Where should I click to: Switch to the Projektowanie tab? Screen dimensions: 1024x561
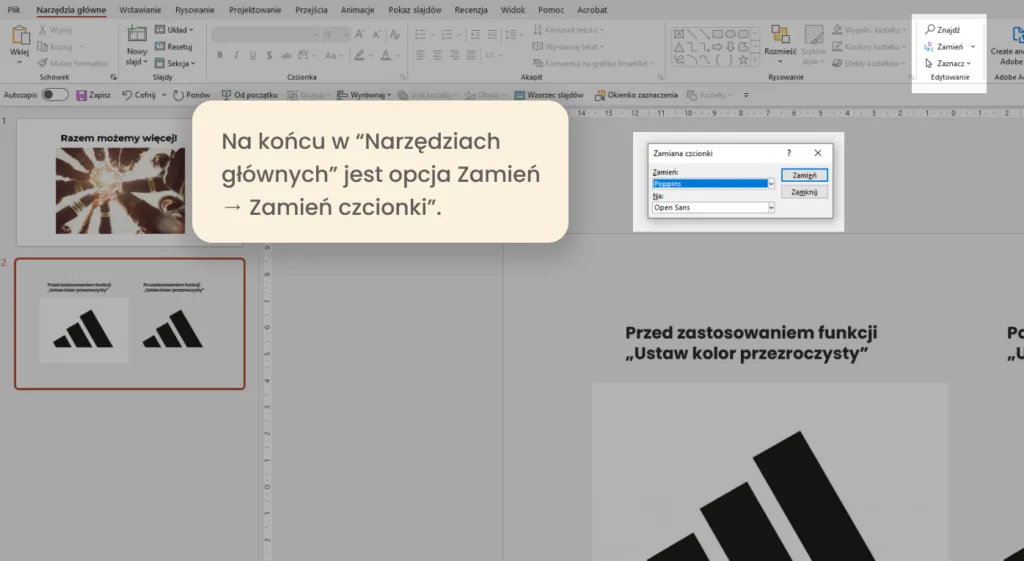(255, 10)
